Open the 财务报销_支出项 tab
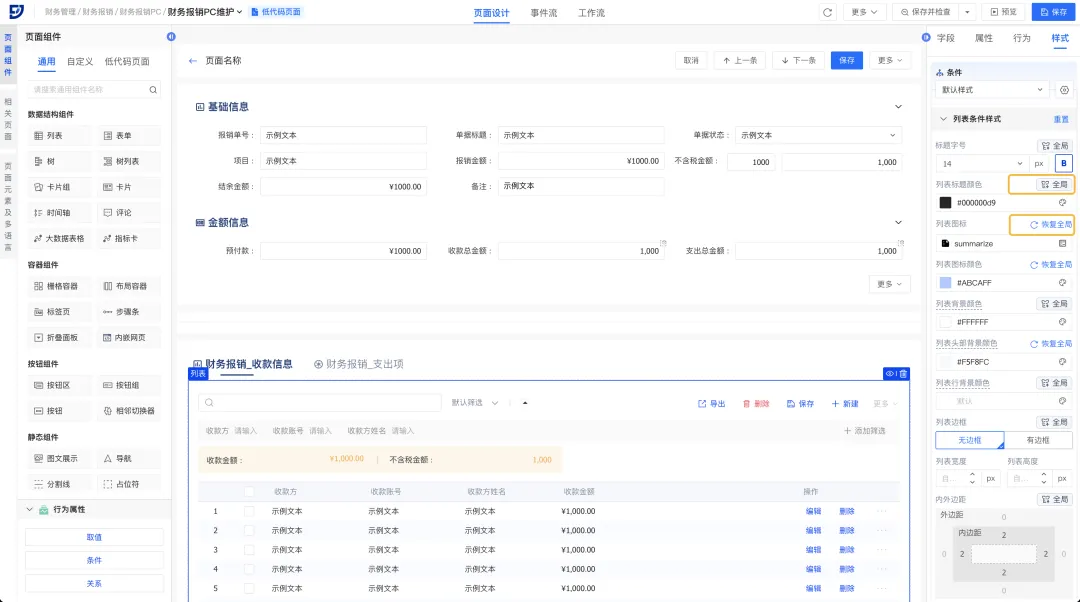The height and width of the screenshot is (602, 1080). pos(358,364)
